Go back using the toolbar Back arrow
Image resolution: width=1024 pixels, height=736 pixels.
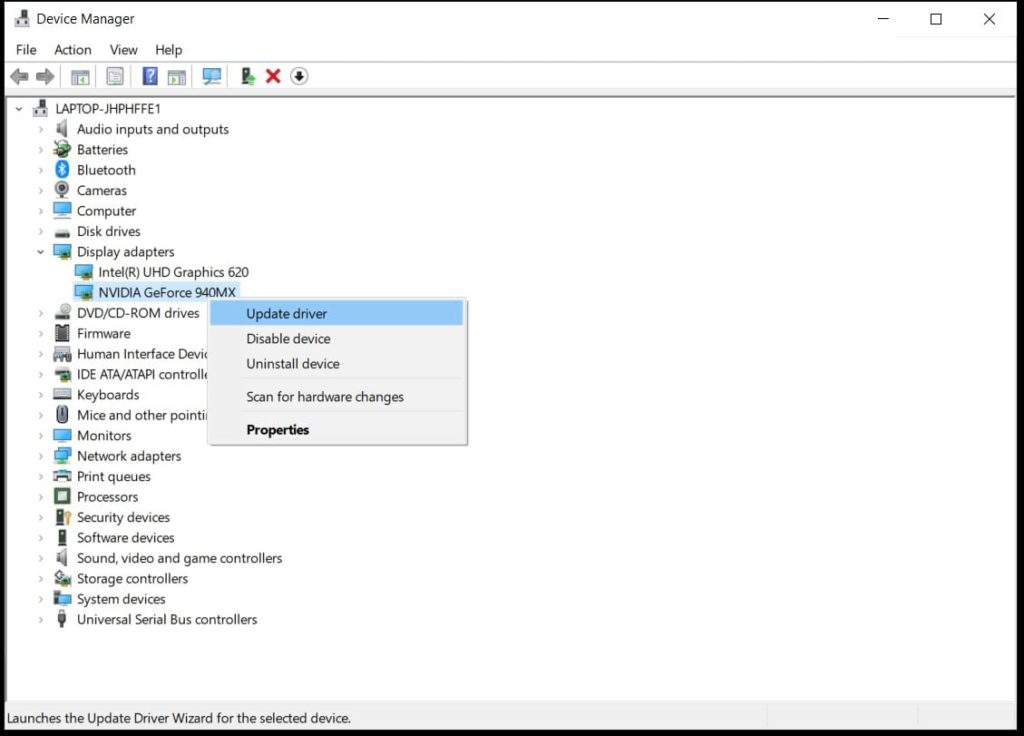click(x=20, y=76)
